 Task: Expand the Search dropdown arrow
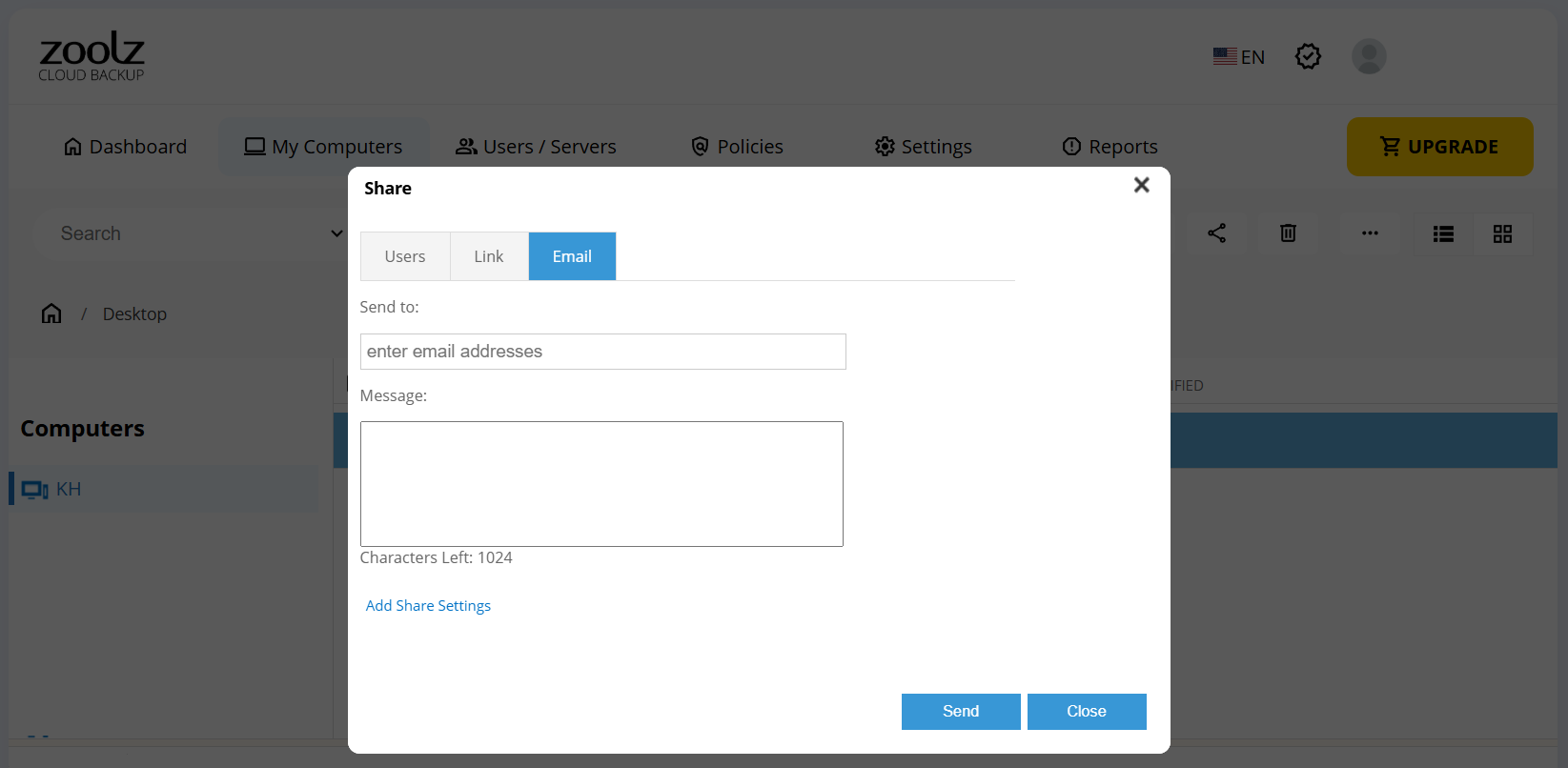336,233
